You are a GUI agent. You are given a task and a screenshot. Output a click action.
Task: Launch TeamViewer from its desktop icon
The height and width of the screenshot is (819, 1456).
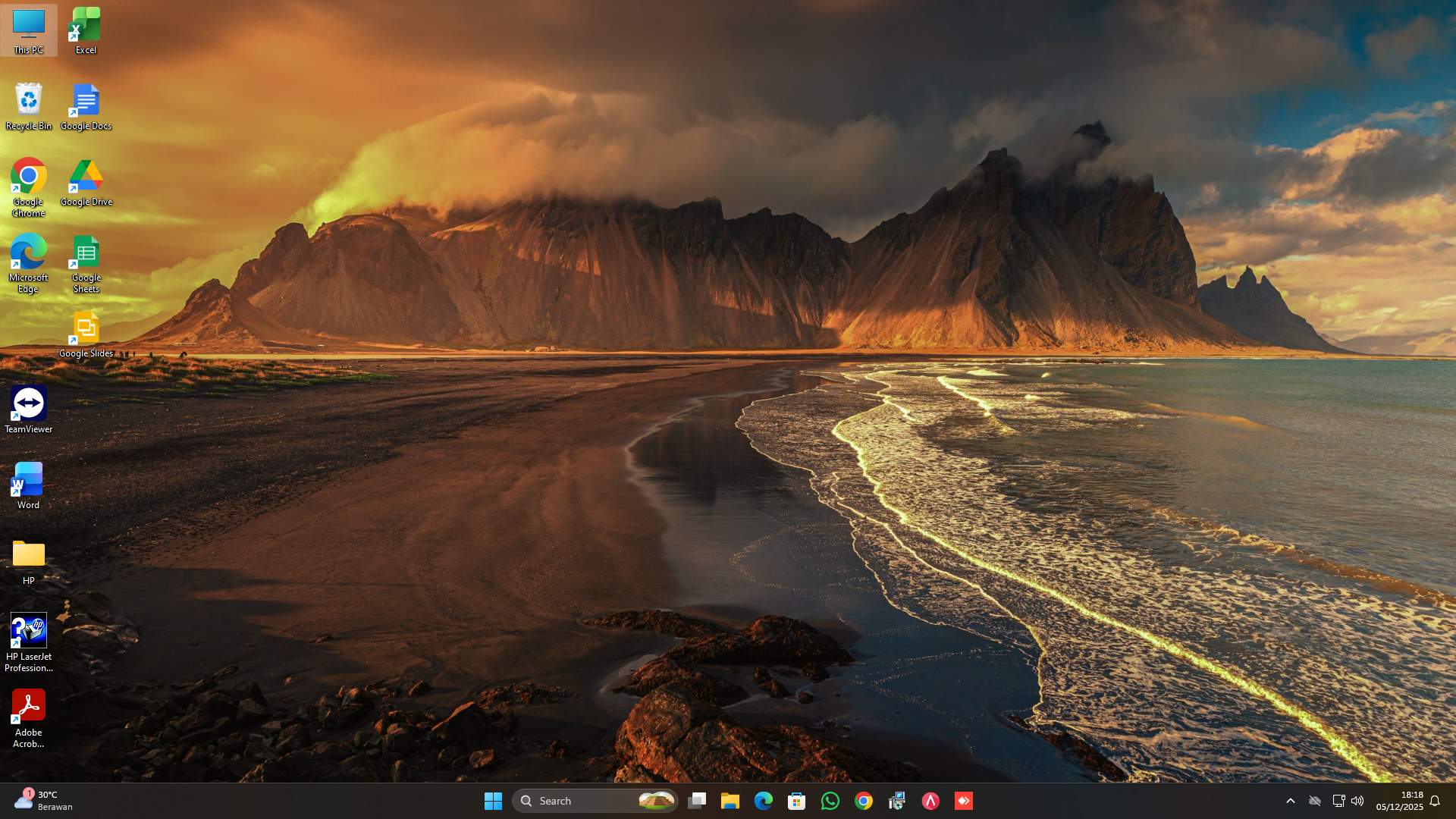pyautogui.click(x=28, y=404)
